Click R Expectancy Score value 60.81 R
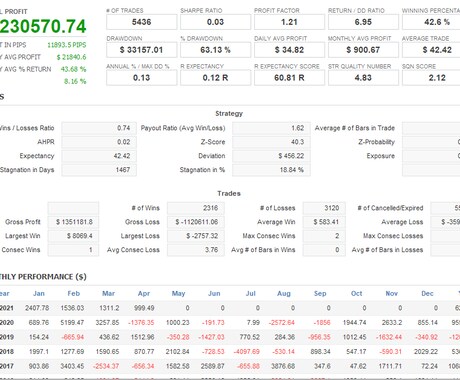The image size is (460, 380). point(289,78)
